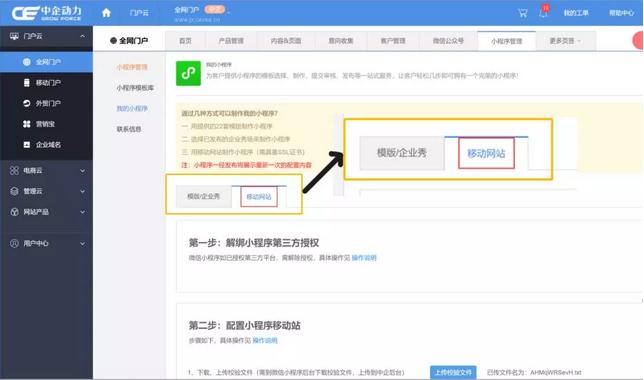Select 全网门户 globe item in the sidebar

[x=46, y=62]
